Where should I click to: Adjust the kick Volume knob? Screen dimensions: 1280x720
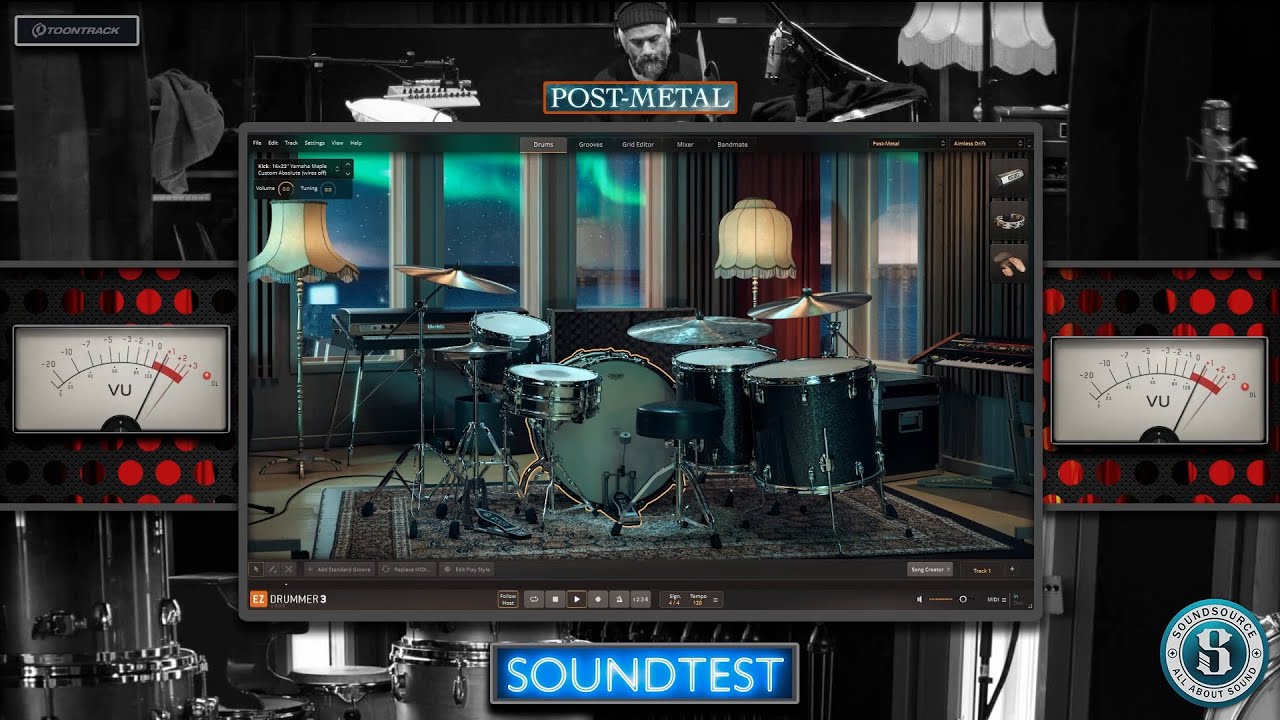286,188
